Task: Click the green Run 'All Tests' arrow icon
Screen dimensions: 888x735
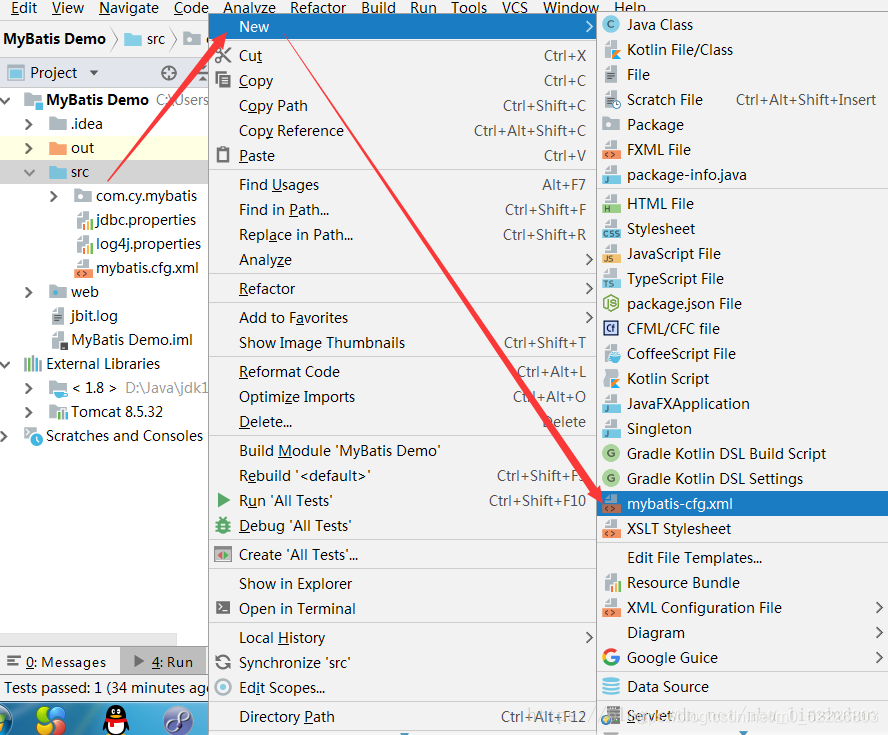Action: 223,500
